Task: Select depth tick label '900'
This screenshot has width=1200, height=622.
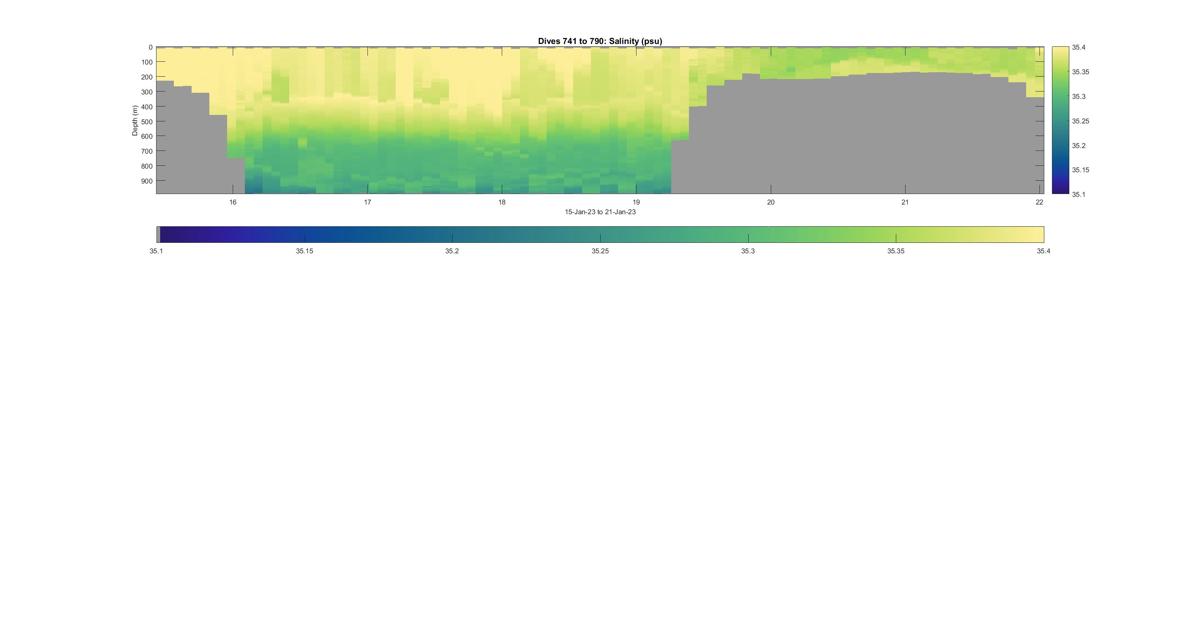Action: click(146, 181)
